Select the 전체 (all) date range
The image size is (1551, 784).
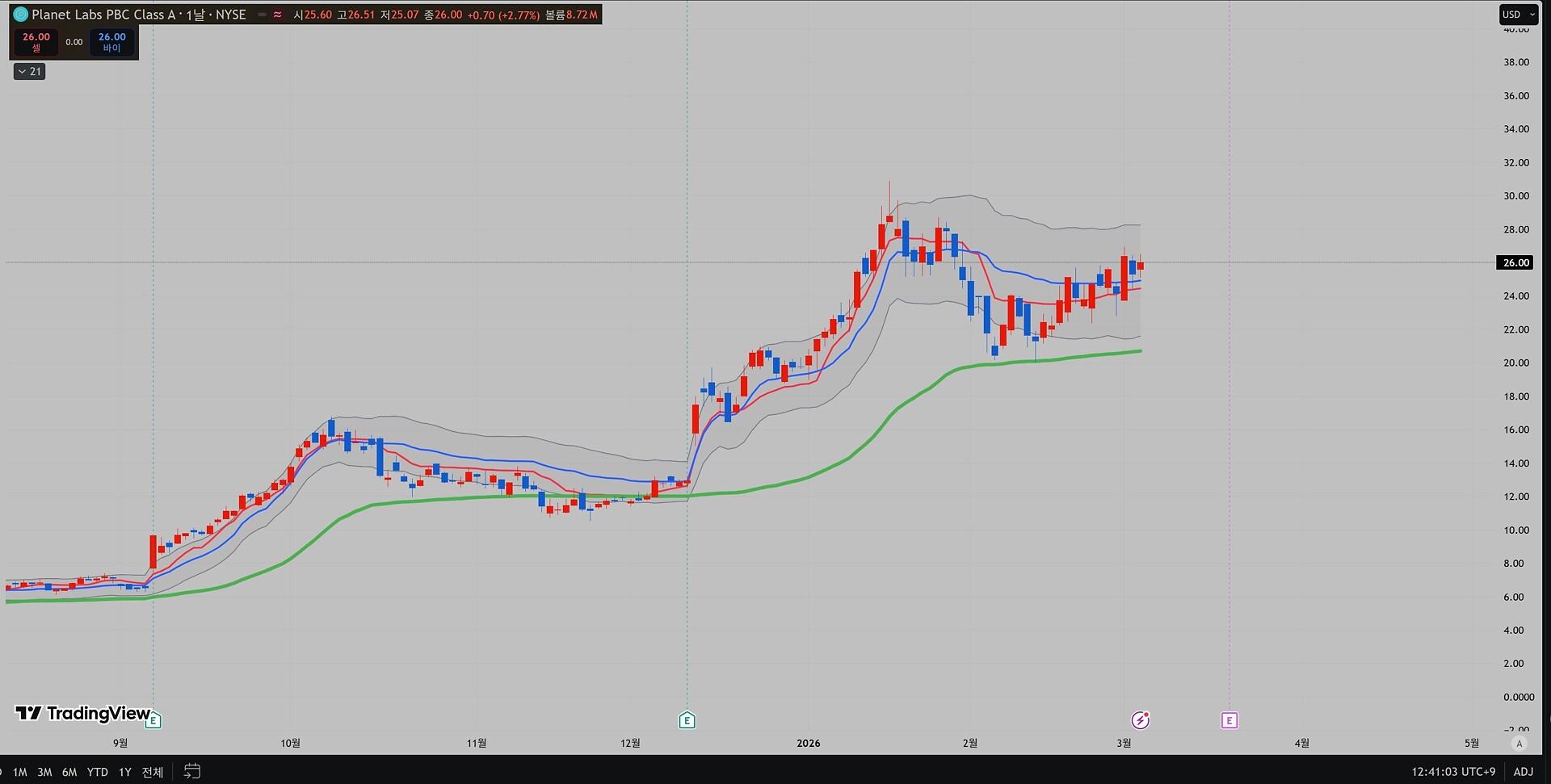click(153, 772)
